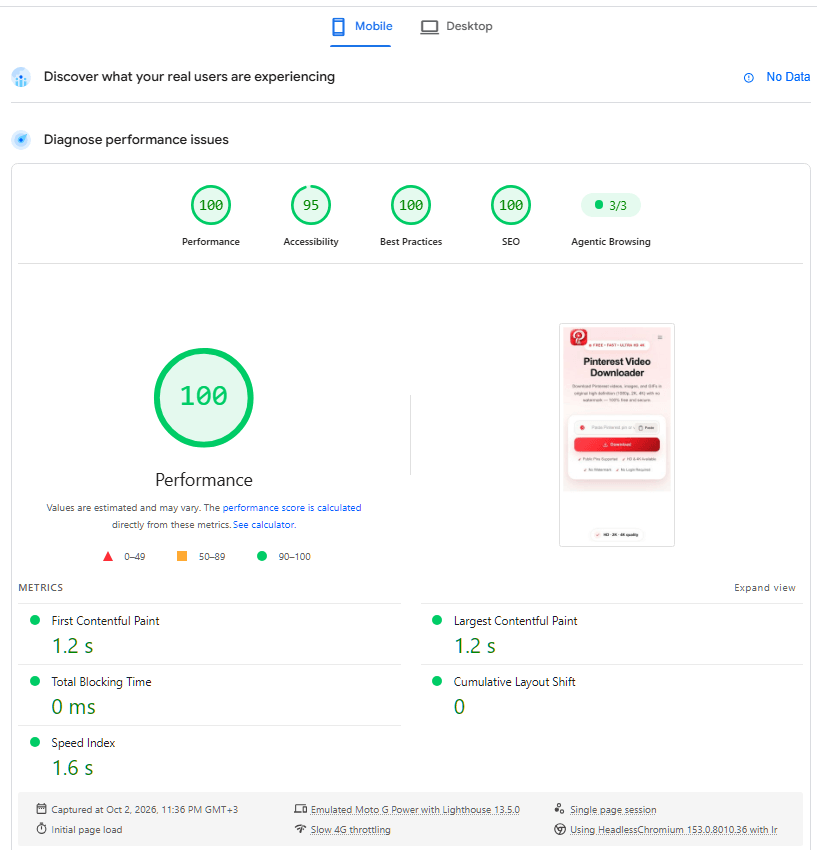Click the real users experience icon
Image resolution: width=817 pixels, height=850 pixels.
[21, 78]
